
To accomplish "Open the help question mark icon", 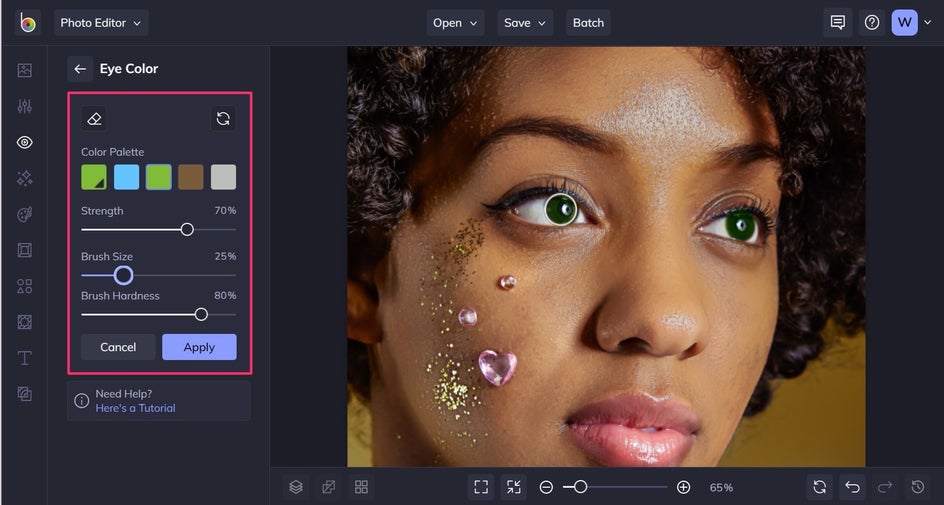I will click(872, 23).
